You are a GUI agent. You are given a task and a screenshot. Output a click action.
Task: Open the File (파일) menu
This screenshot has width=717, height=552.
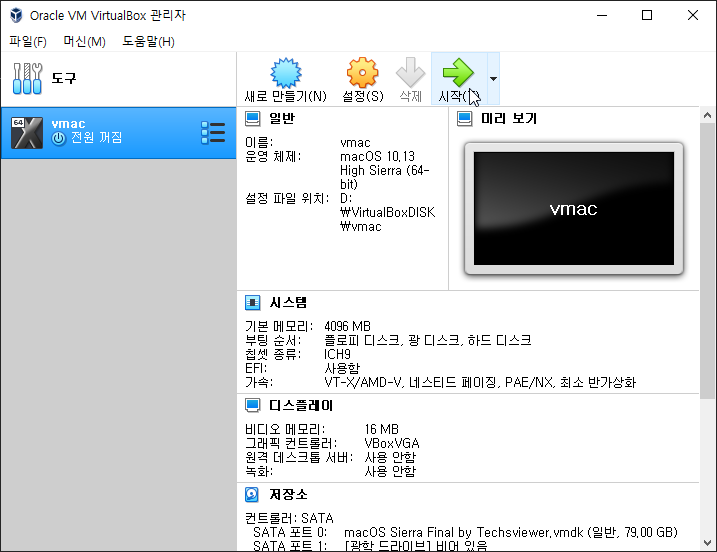tap(28, 42)
